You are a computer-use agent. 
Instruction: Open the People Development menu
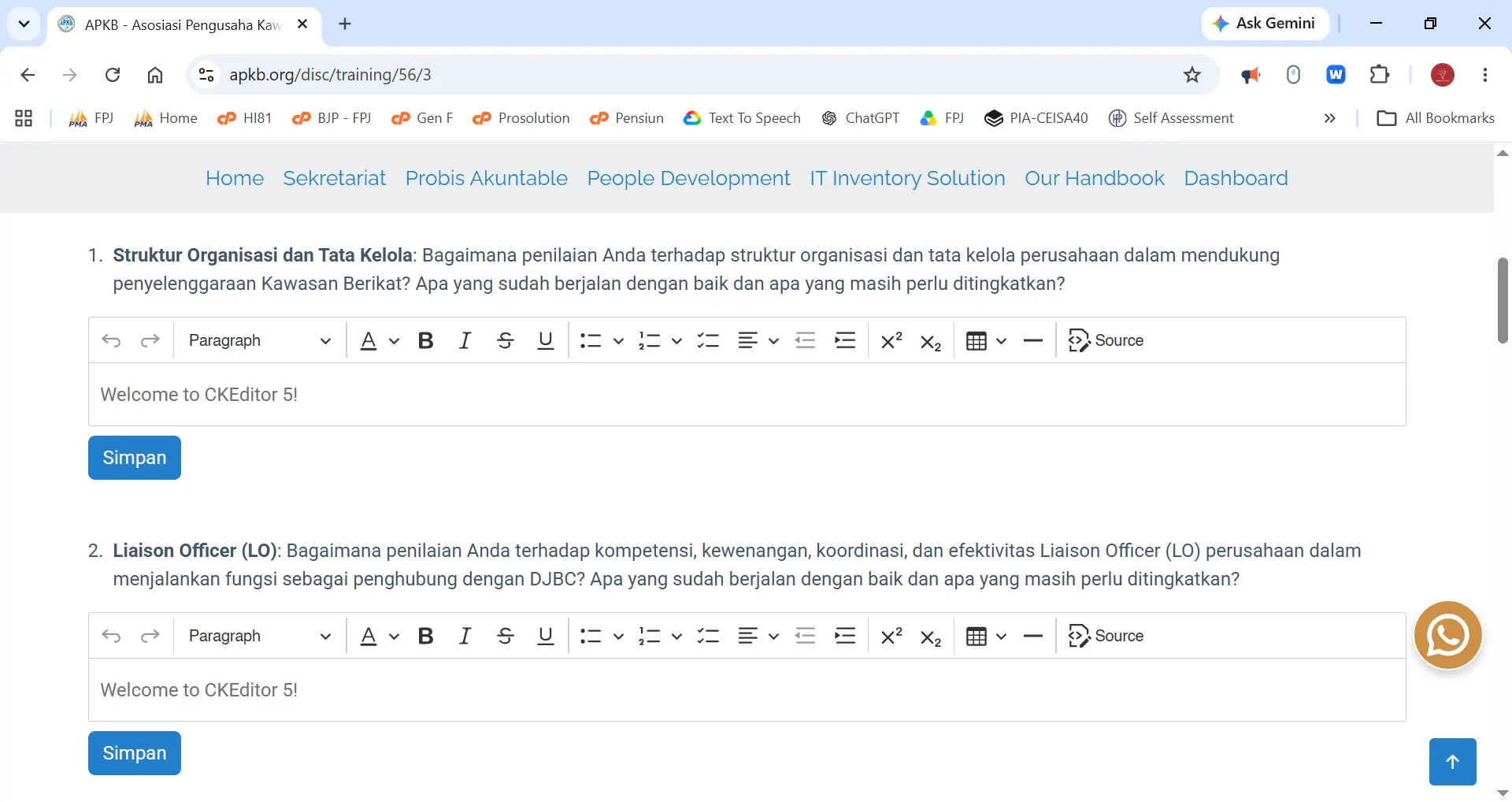[689, 178]
